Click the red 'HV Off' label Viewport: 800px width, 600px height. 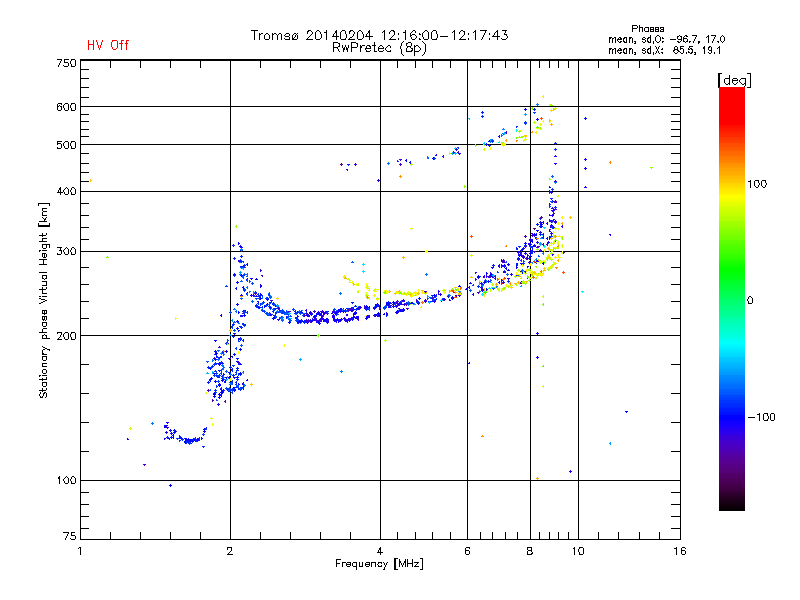[108, 45]
